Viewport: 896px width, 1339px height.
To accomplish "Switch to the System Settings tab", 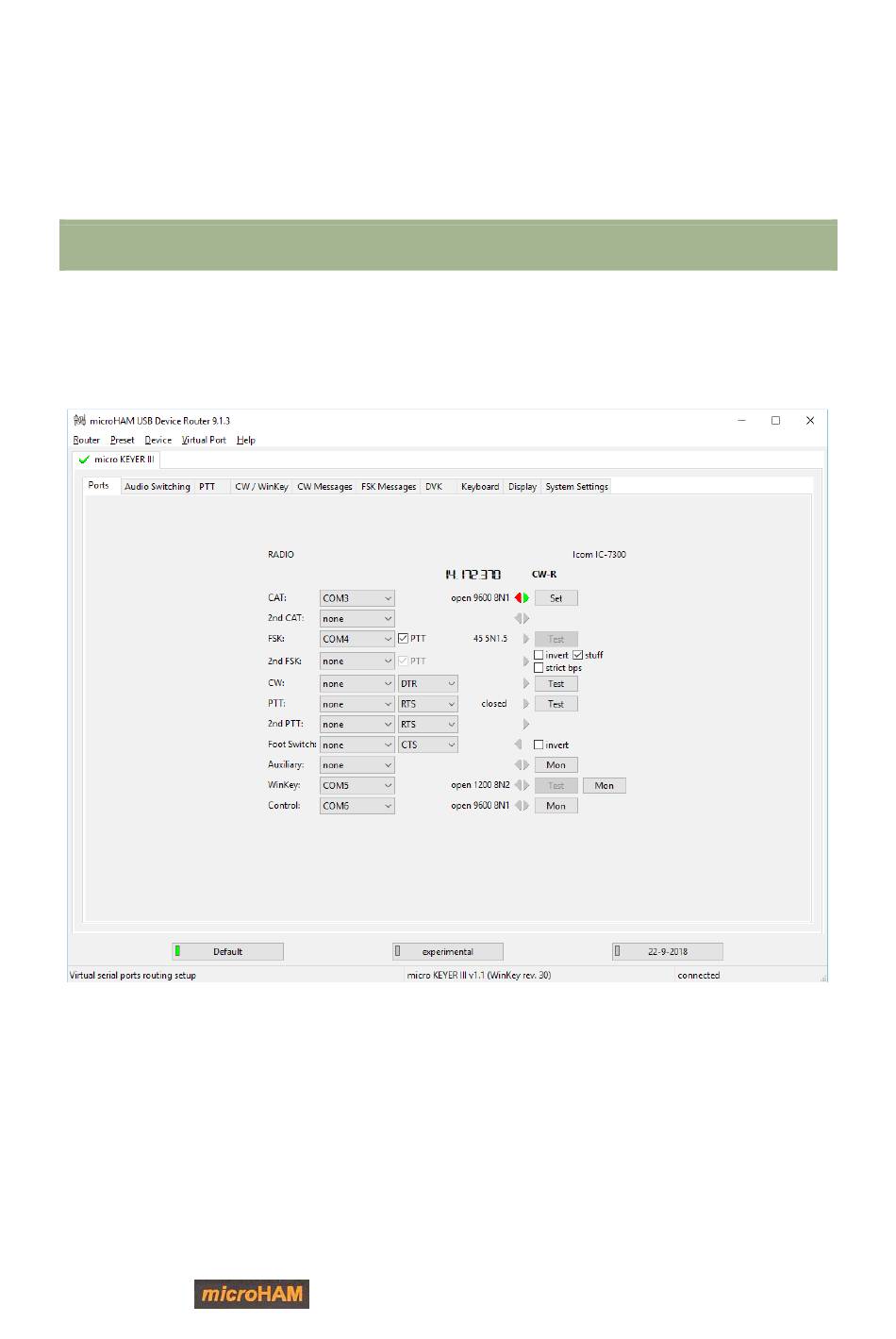I will coord(576,487).
